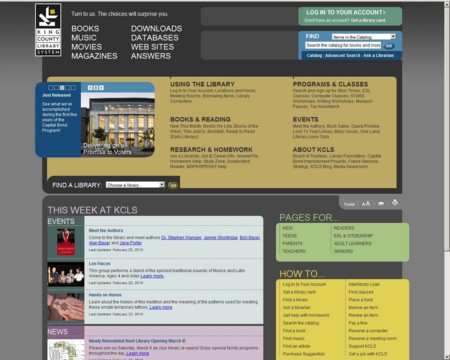Click the Los Flacos band thumbnail
This screenshot has width=450, height=360.
pos(66,274)
